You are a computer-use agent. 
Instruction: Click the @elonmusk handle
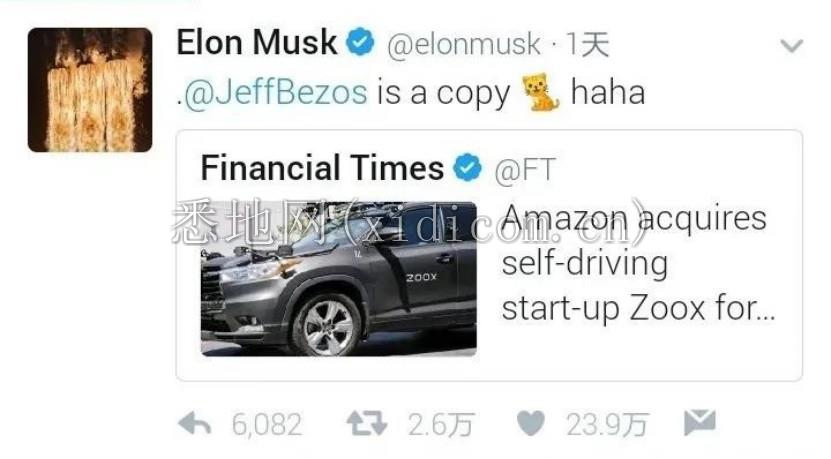pyautogui.click(x=464, y=44)
